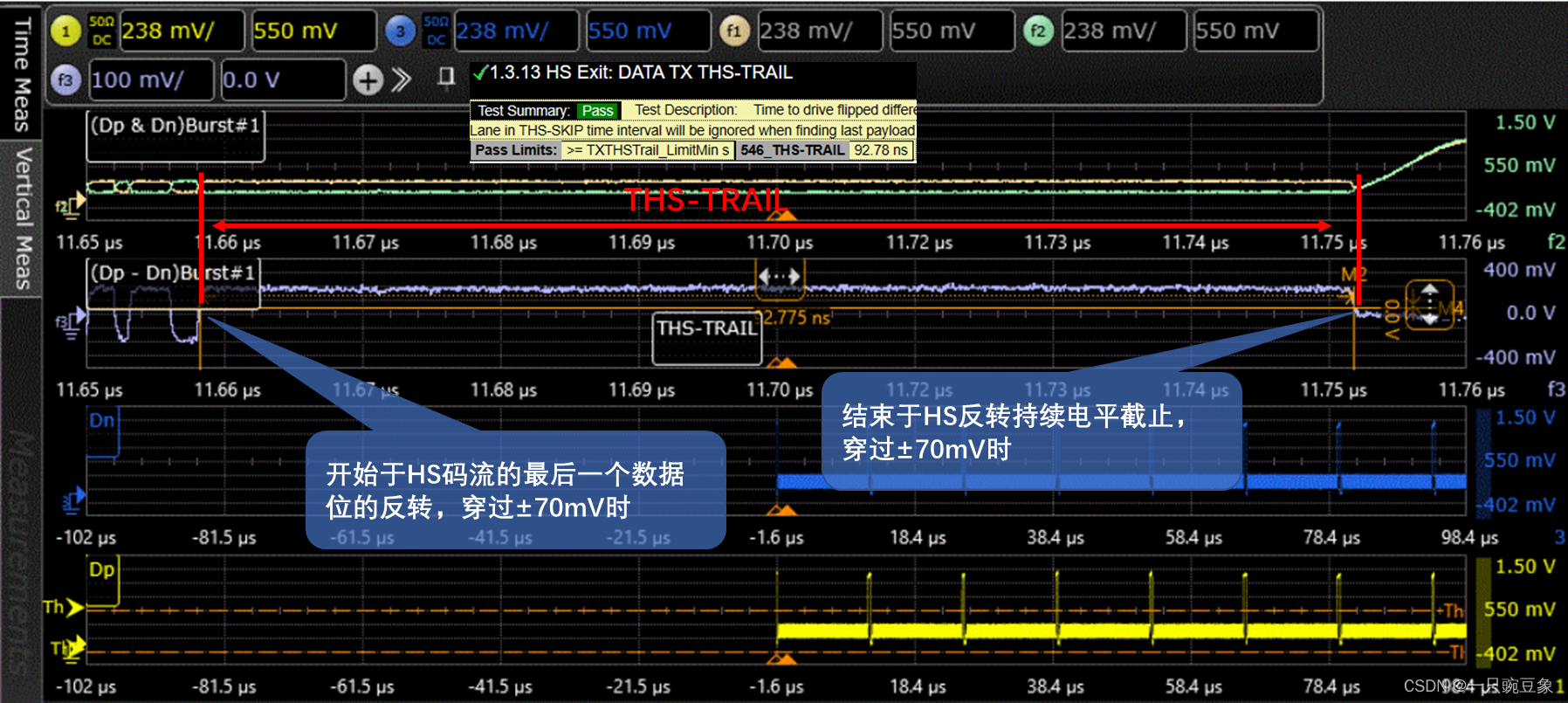Image resolution: width=1568 pixels, height=703 pixels.
Task: Click the blue channel 3 badge
Action: pyautogui.click(x=400, y=31)
